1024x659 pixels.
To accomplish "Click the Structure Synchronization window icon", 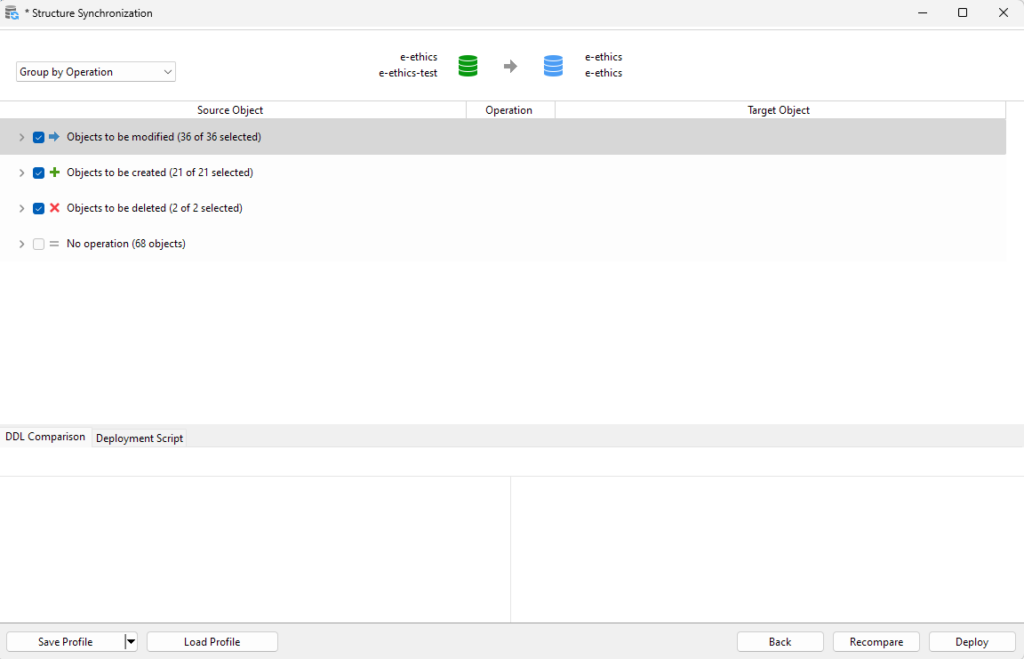I will coord(12,13).
